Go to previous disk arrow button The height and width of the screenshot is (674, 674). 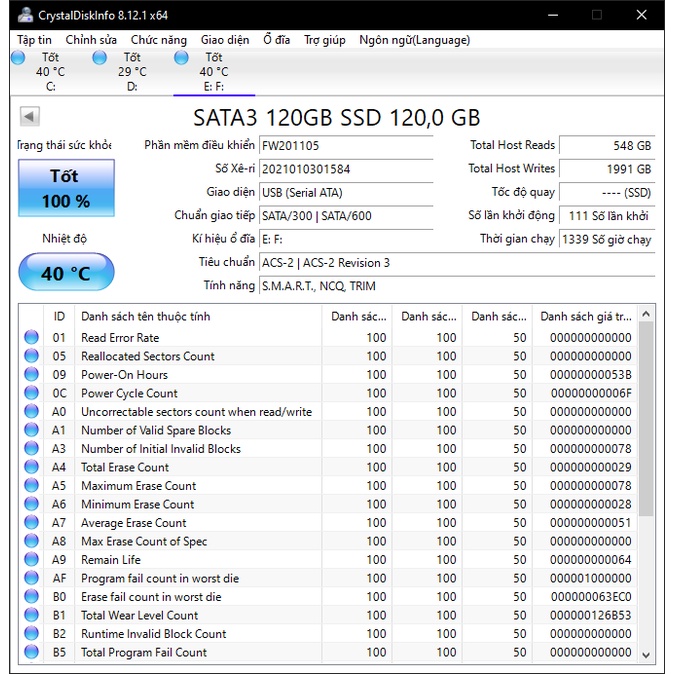30,116
